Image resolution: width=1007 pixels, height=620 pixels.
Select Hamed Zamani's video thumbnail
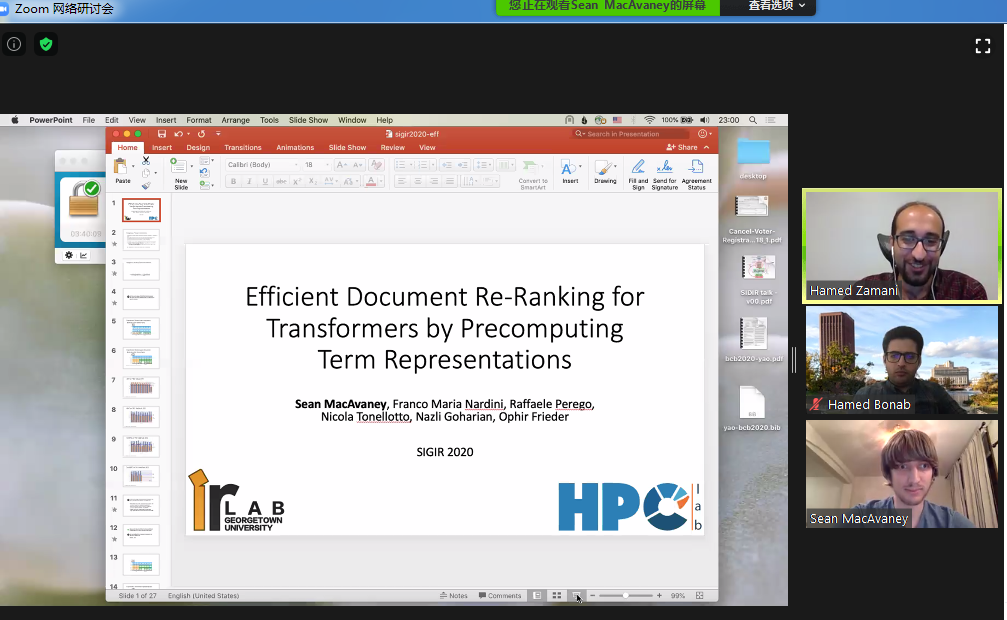tap(902, 245)
